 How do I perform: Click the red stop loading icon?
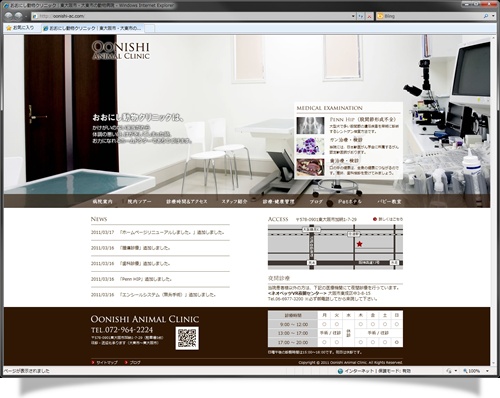(x=369, y=16)
